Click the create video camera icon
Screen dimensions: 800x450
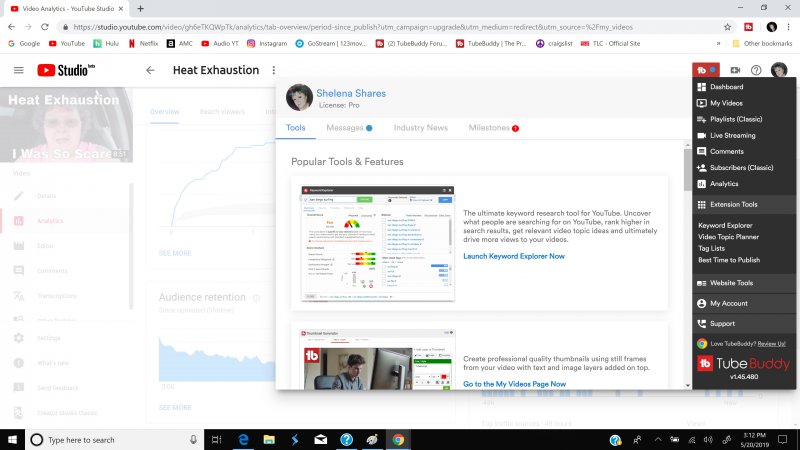pyautogui.click(x=735, y=70)
